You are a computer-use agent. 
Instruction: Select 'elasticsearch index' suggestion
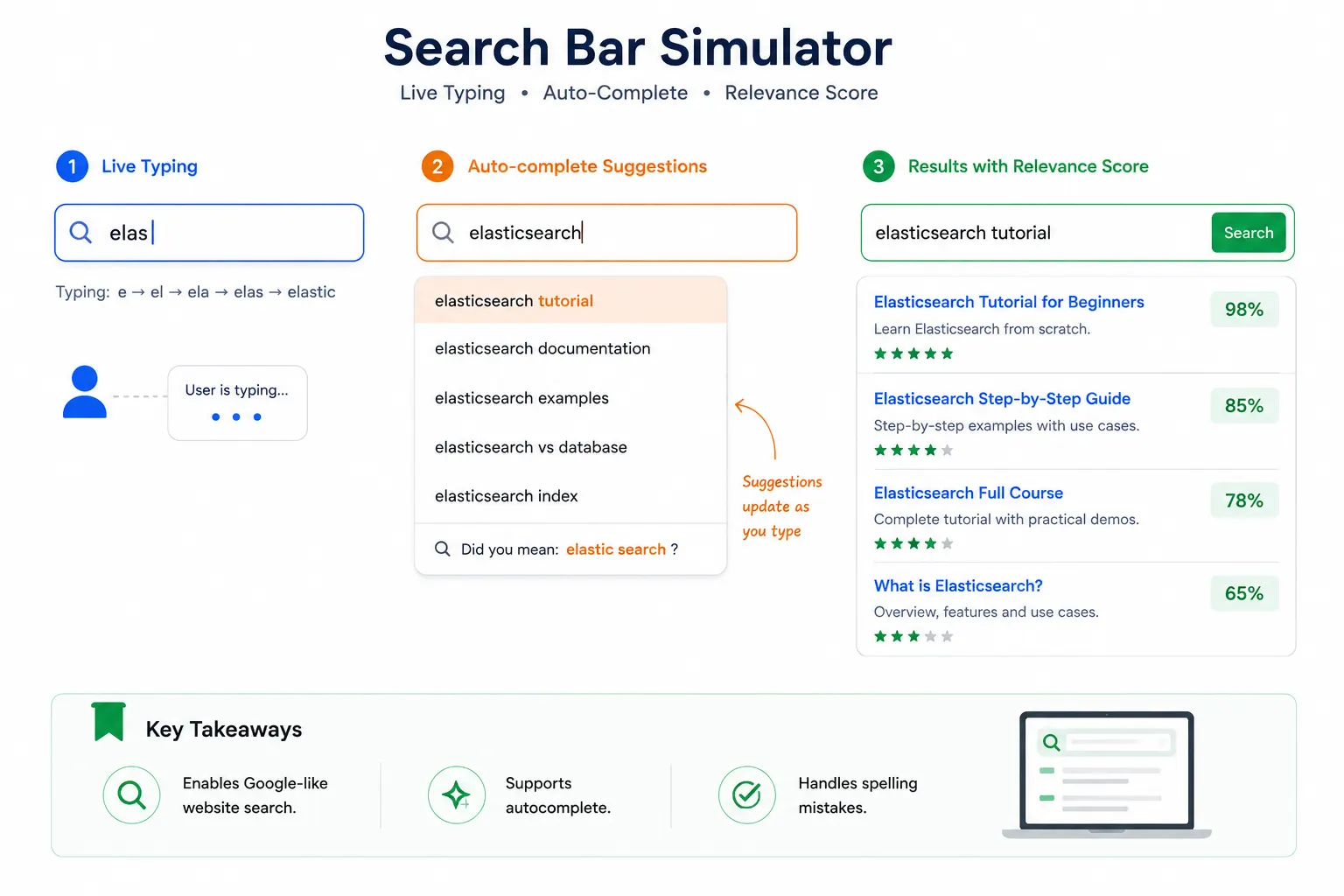570,496
